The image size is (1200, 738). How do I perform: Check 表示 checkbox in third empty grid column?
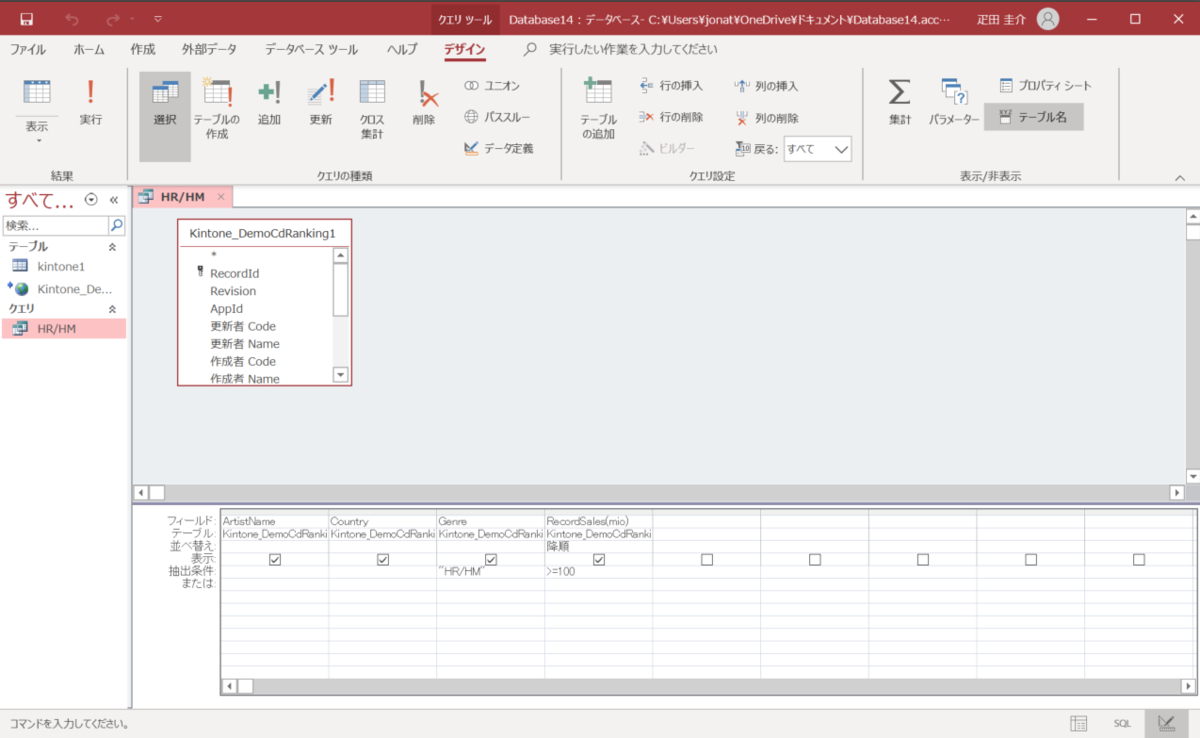pos(923,560)
